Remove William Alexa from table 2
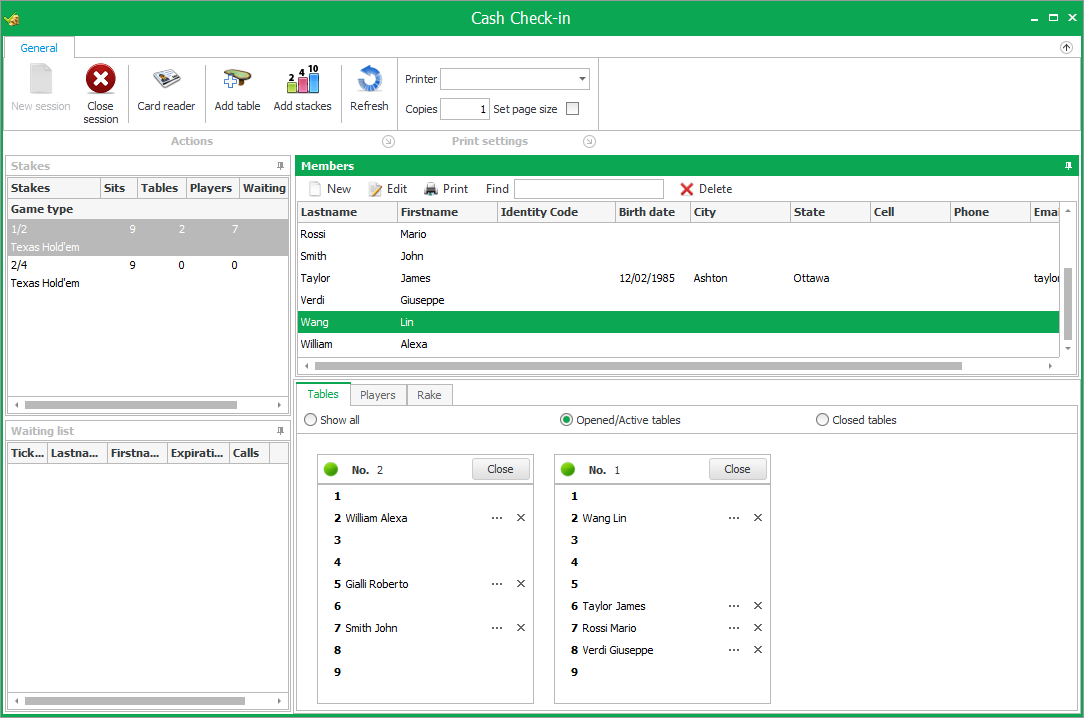 point(521,518)
